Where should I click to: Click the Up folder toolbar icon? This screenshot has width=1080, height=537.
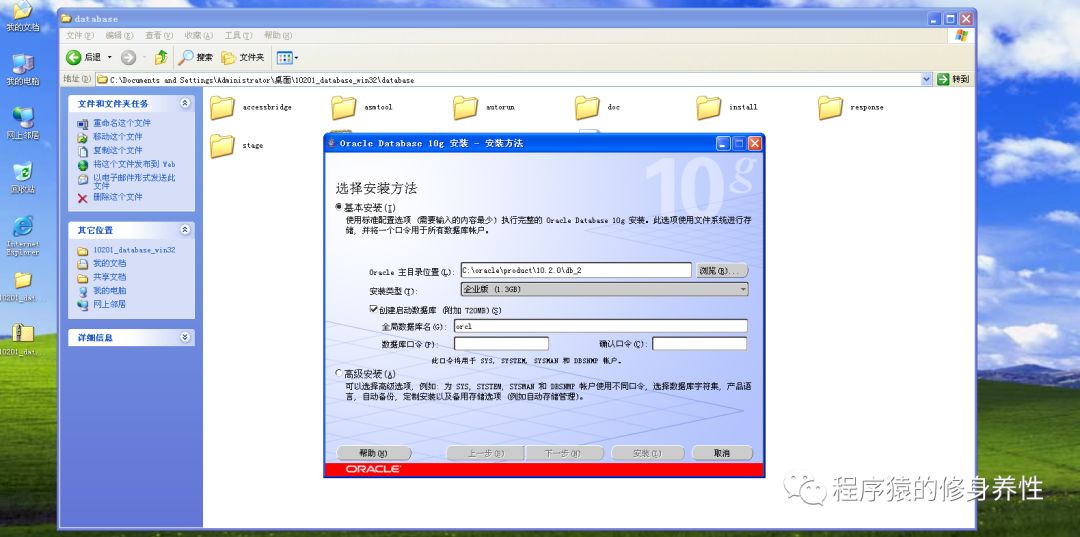click(x=161, y=57)
